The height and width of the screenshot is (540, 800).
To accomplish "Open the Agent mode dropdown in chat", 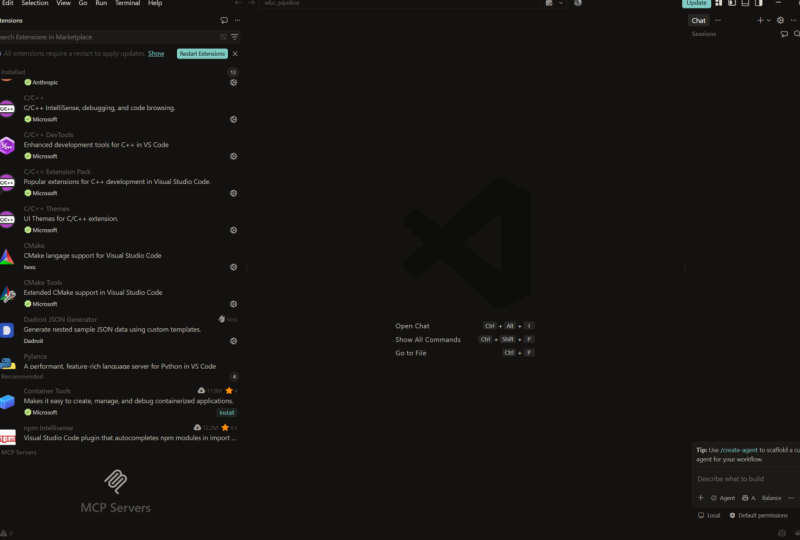I will 723,498.
